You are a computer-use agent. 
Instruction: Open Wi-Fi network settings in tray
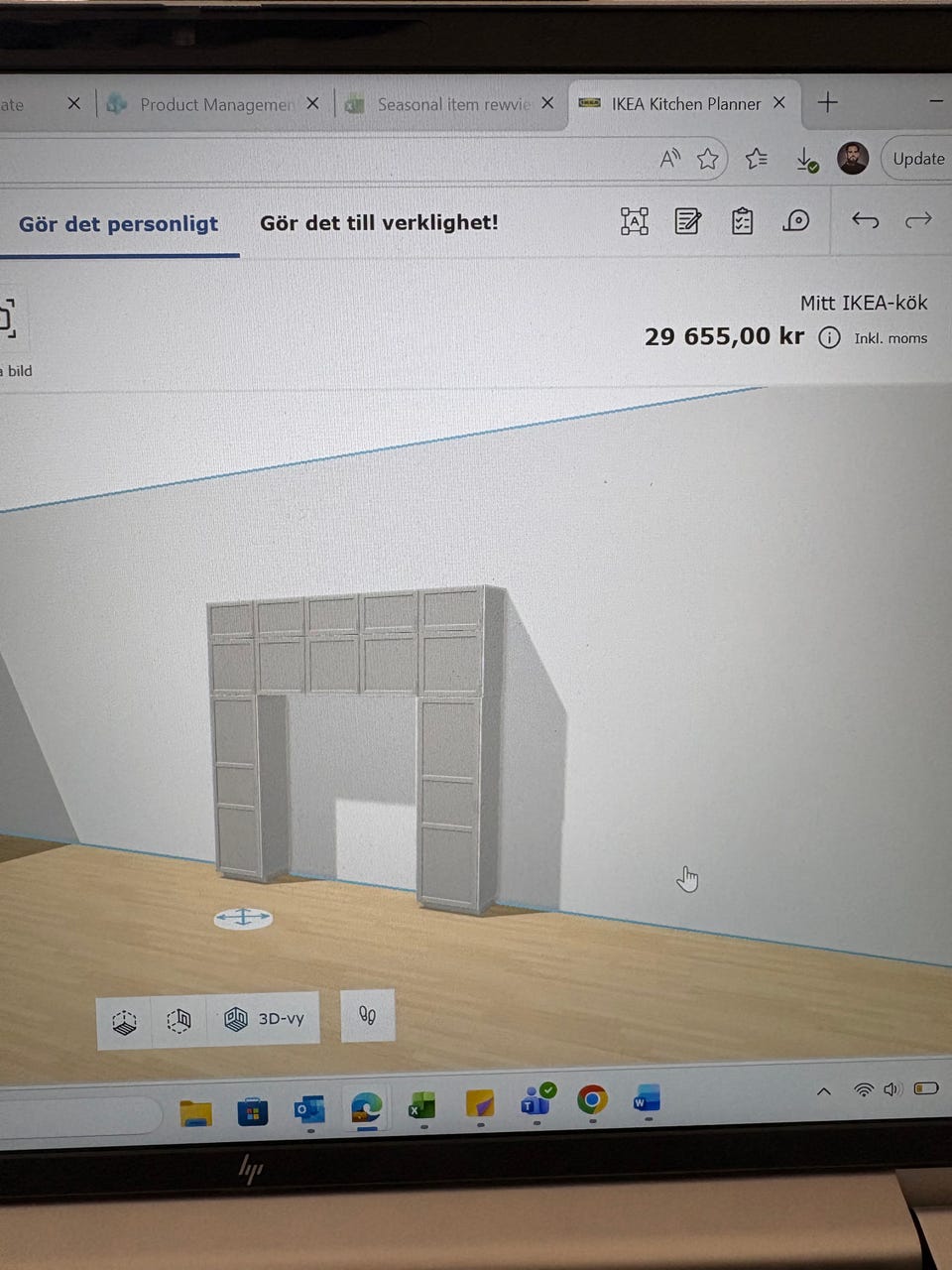(864, 1089)
